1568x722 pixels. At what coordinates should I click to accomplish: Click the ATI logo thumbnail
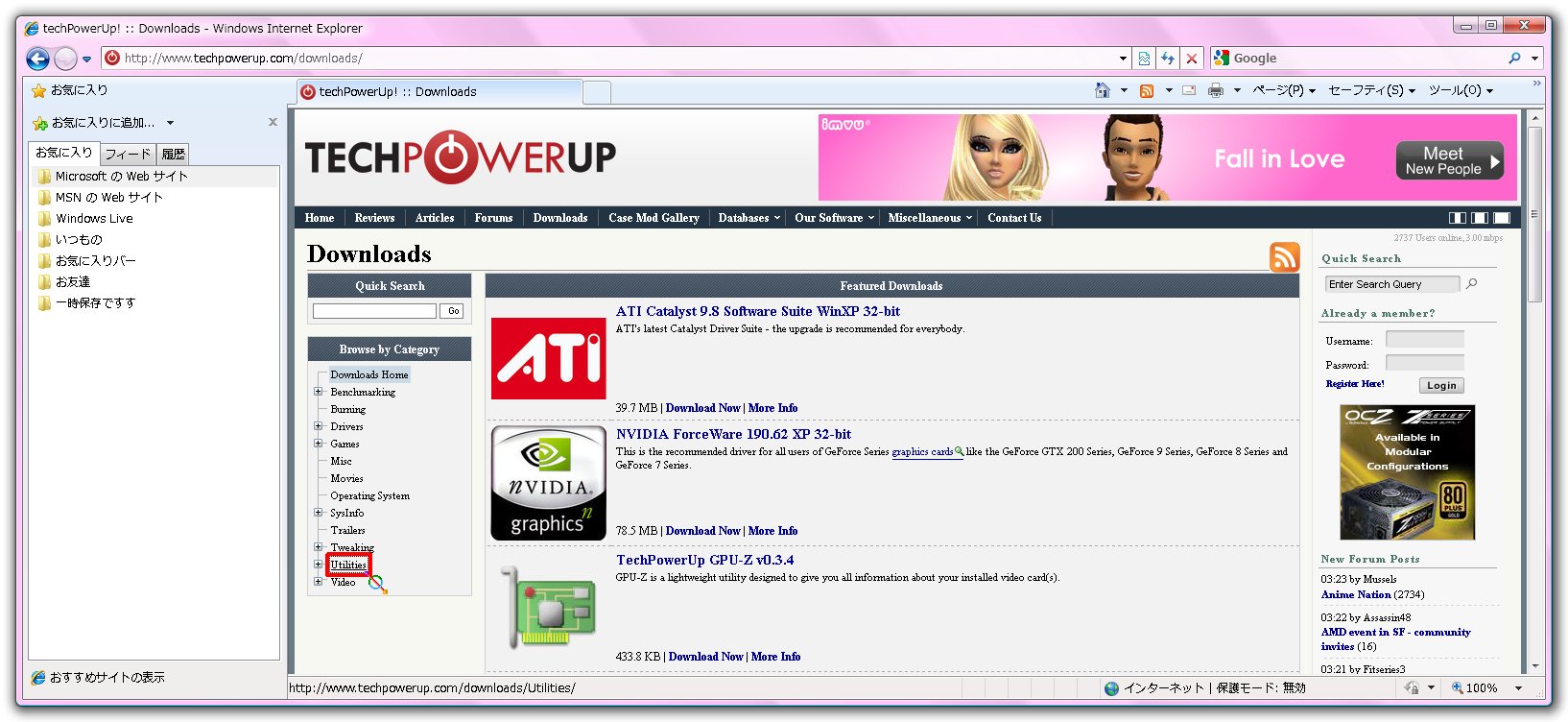click(x=549, y=358)
